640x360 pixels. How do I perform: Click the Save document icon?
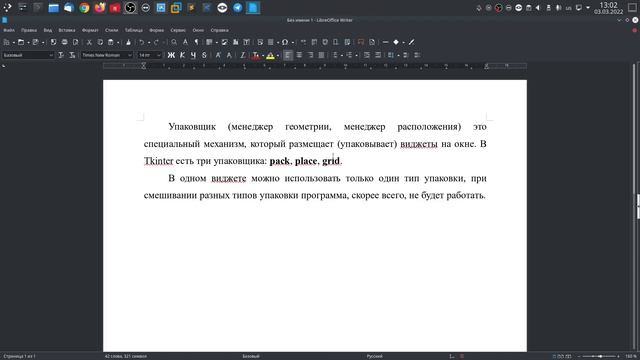coord(36,42)
